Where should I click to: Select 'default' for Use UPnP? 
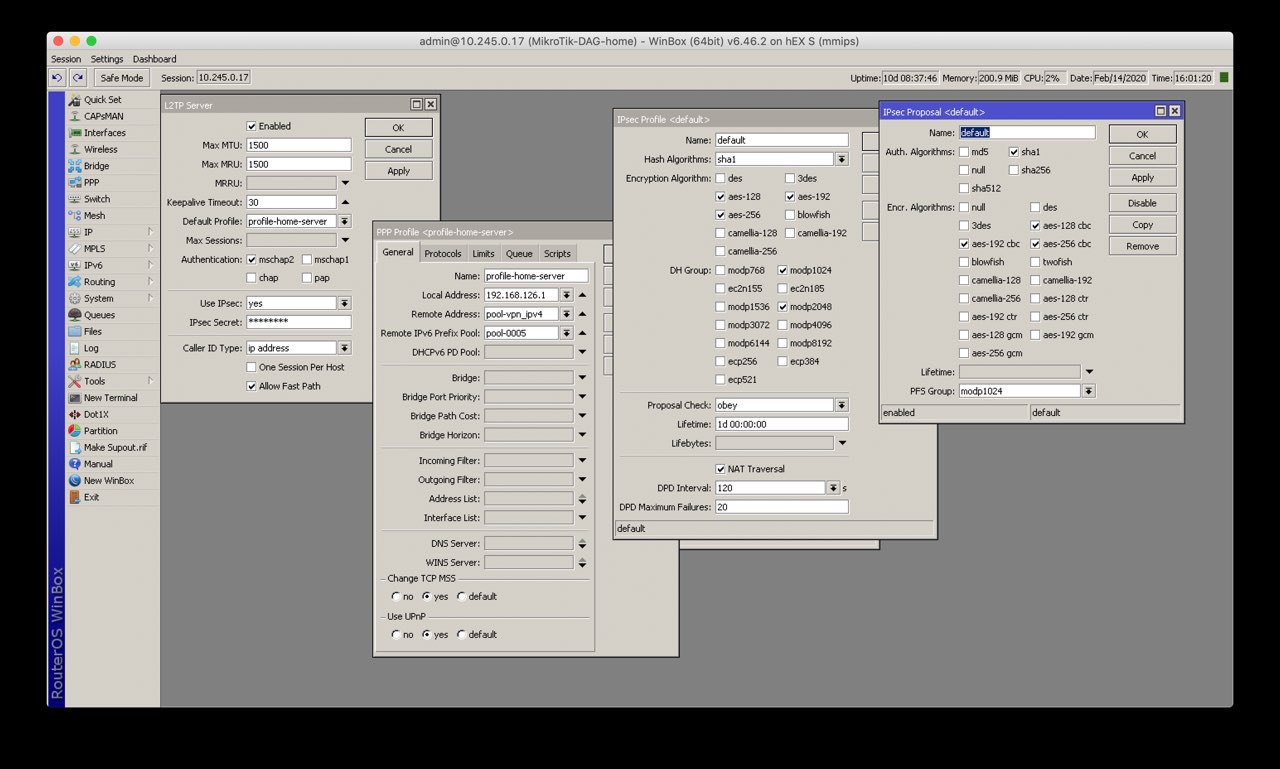coord(461,635)
